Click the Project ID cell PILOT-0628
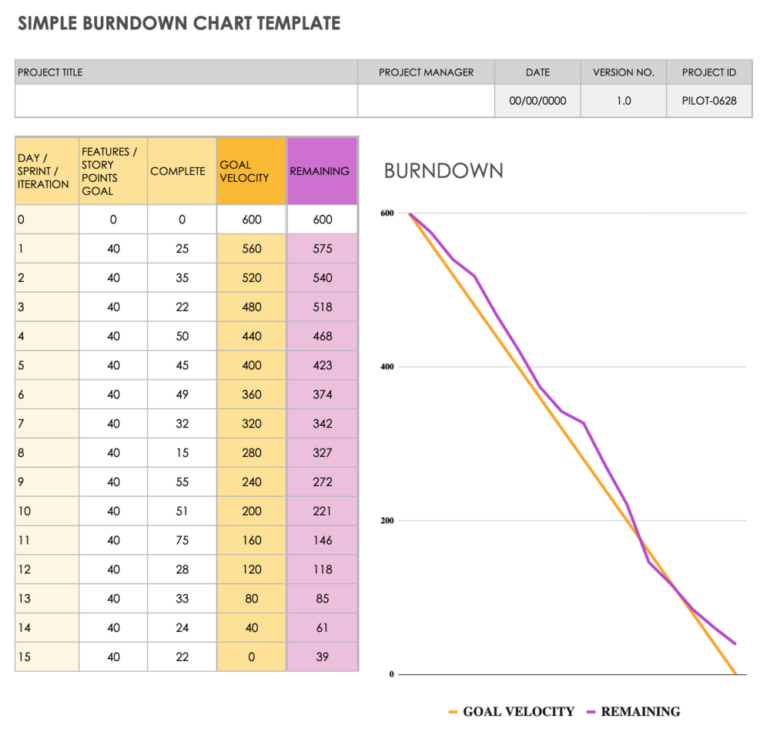Screen dimensions: 770x732 [x=709, y=101]
